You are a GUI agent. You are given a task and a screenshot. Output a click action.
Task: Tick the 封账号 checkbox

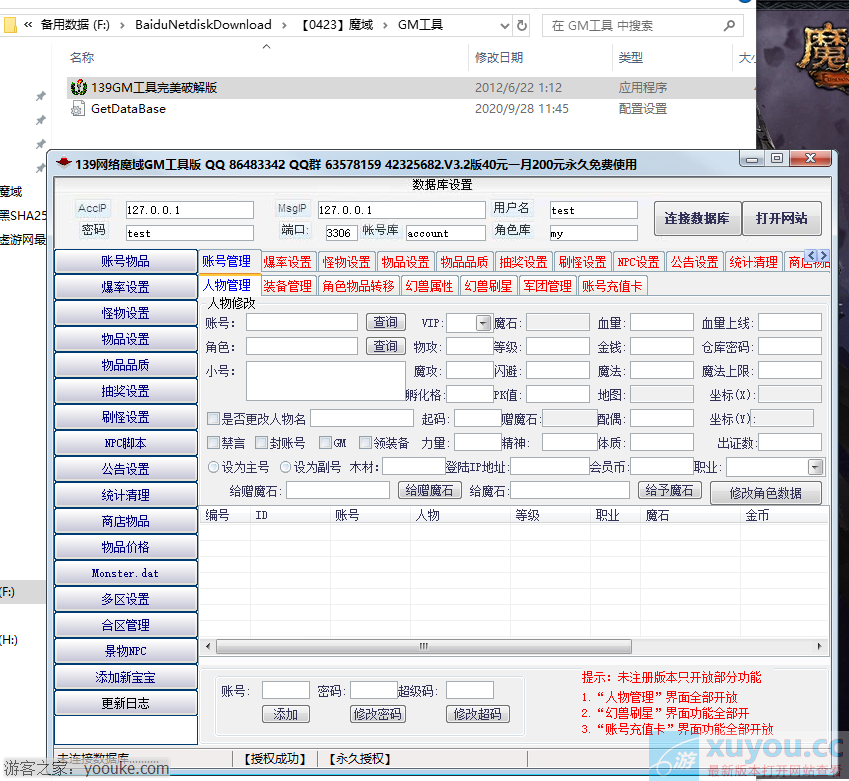pyautogui.click(x=262, y=443)
